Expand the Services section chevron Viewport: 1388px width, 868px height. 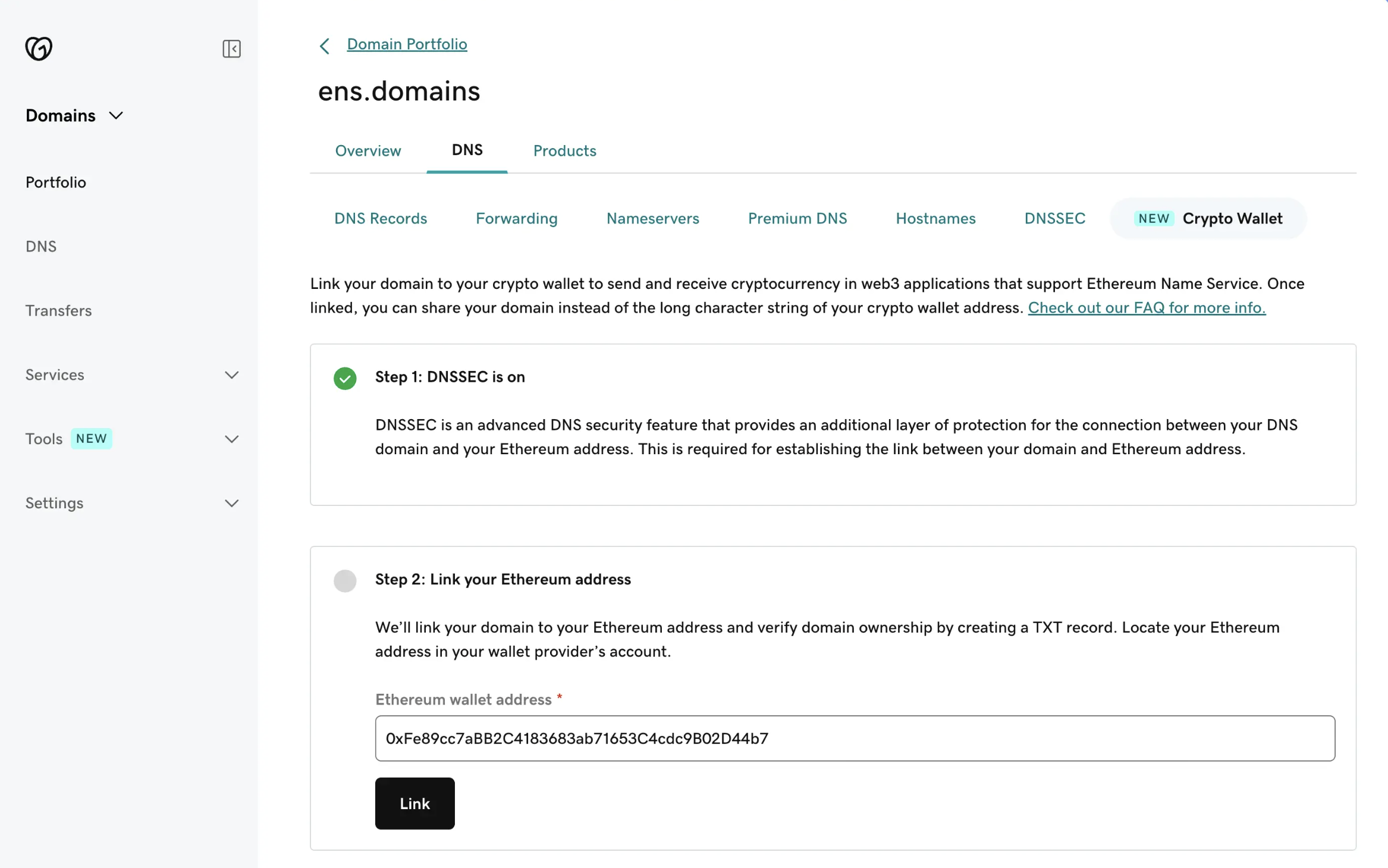coord(231,375)
